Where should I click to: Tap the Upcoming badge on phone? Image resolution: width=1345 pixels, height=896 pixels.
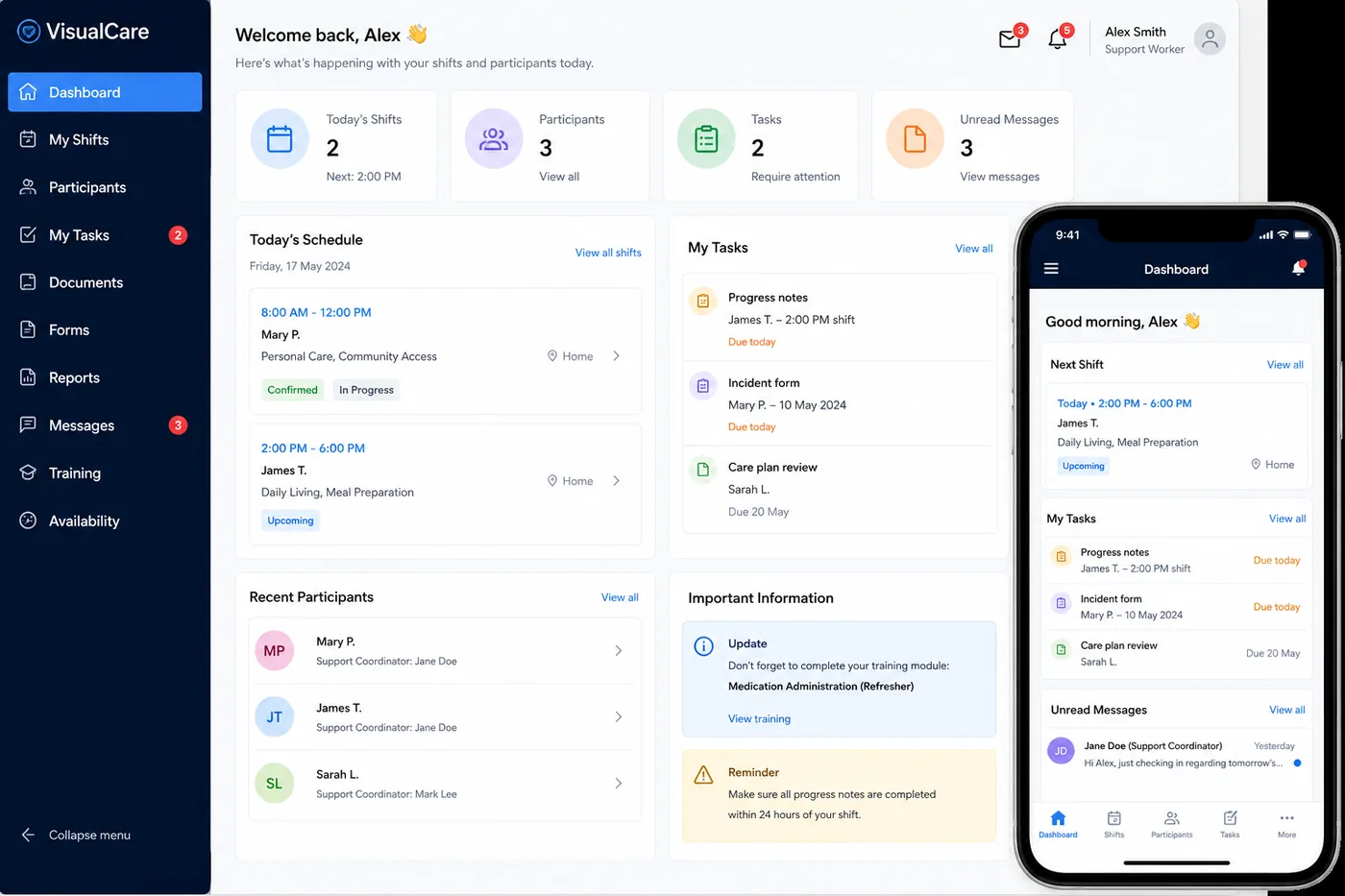point(1083,466)
